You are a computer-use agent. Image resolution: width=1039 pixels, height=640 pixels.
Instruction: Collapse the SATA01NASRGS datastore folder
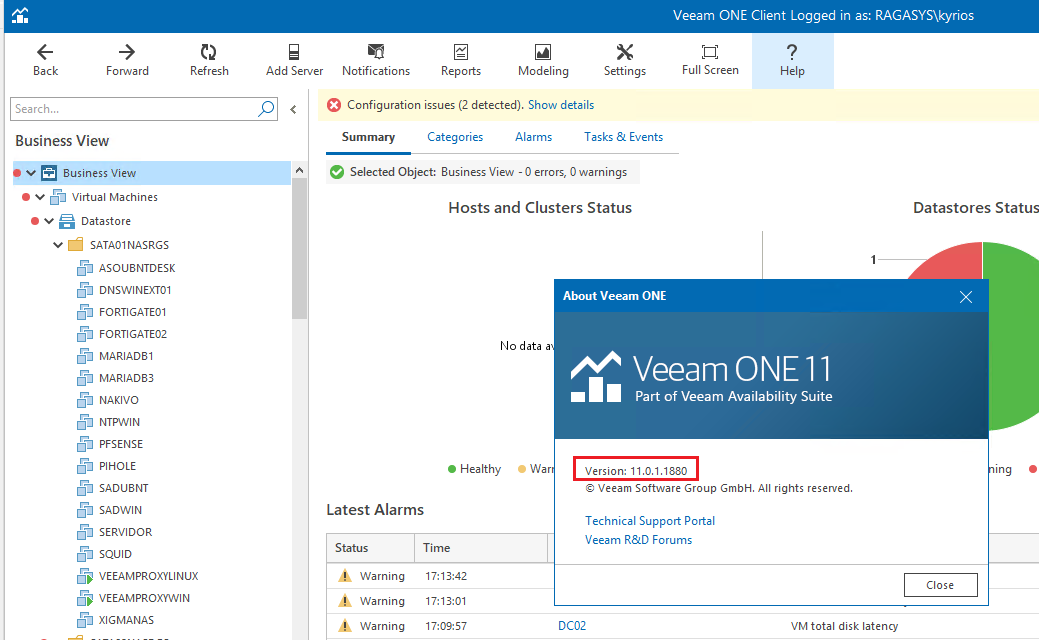[x=57, y=244]
